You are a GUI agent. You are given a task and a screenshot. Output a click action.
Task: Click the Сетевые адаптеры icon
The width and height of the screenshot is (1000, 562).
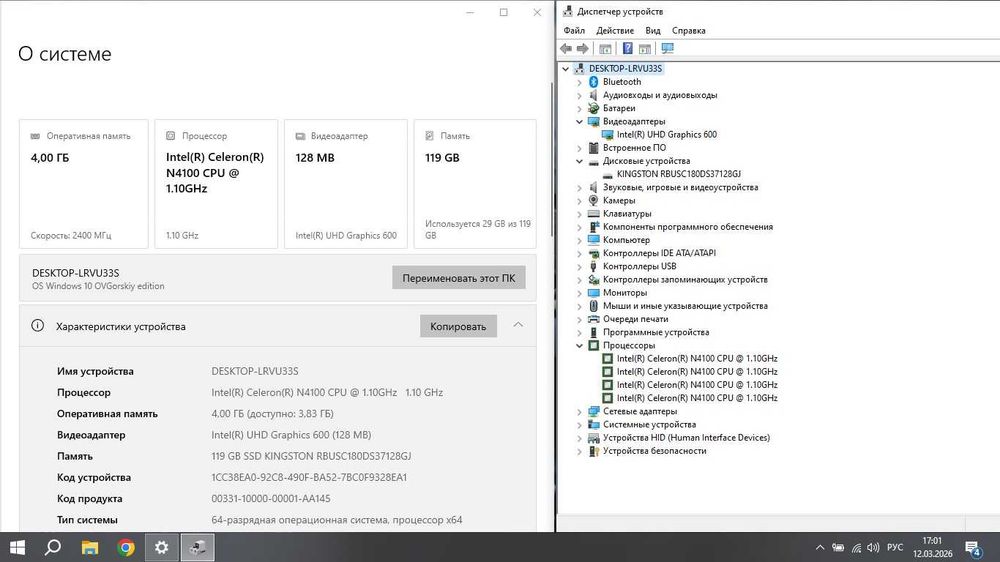[593, 411]
